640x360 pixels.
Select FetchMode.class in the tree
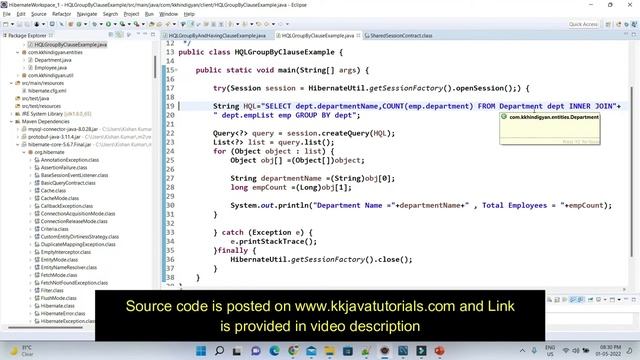(x=59, y=275)
